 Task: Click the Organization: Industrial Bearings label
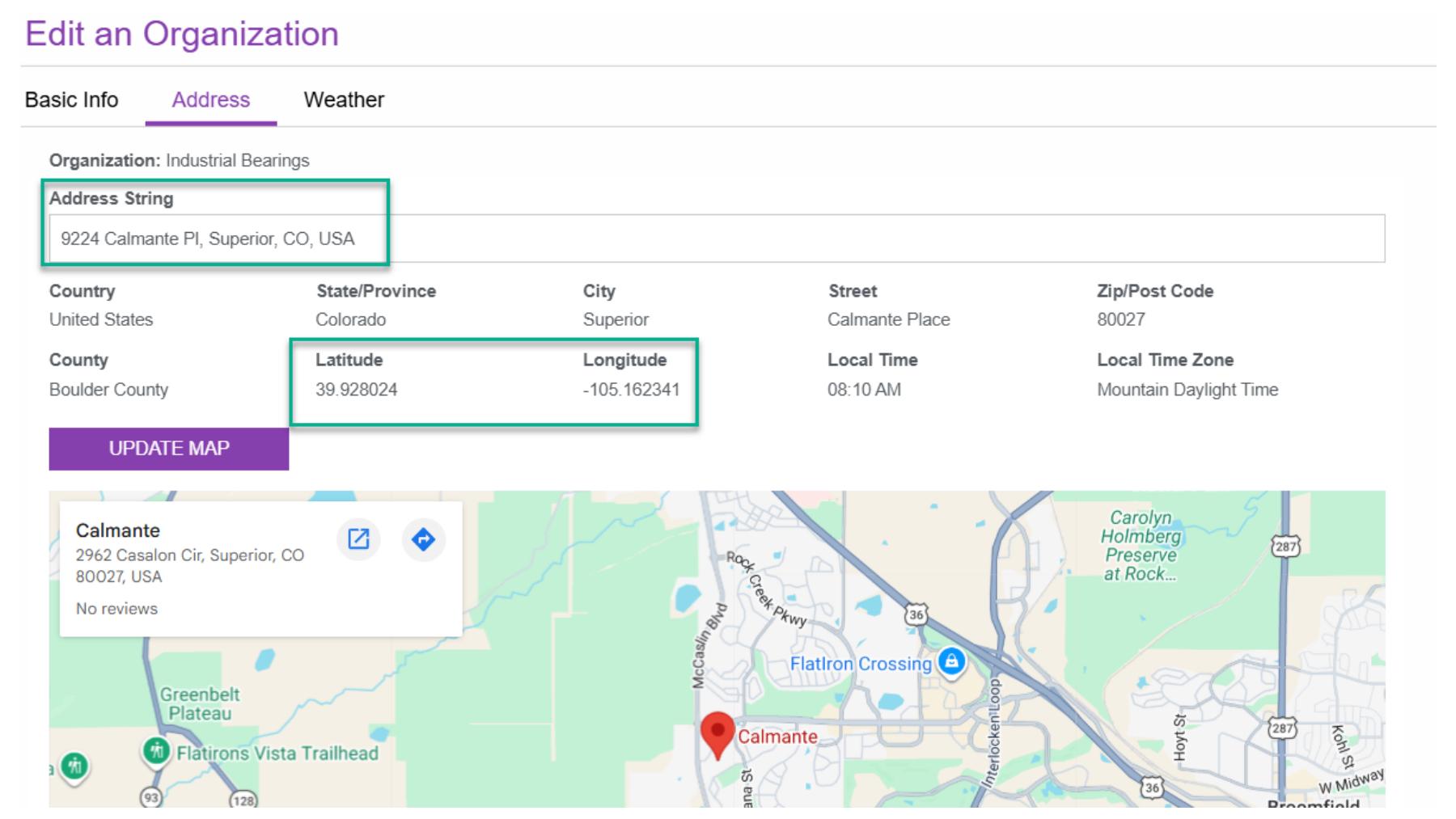click(x=180, y=160)
